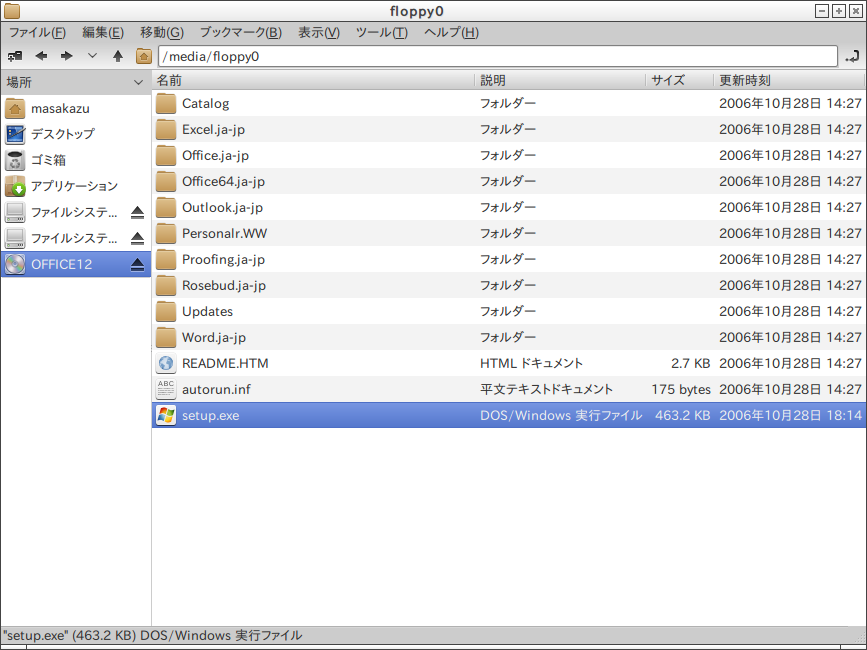Viewport: 867px width, 650px height.
Task: Open the ブックマーク(B) menu
Action: click(241, 33)
